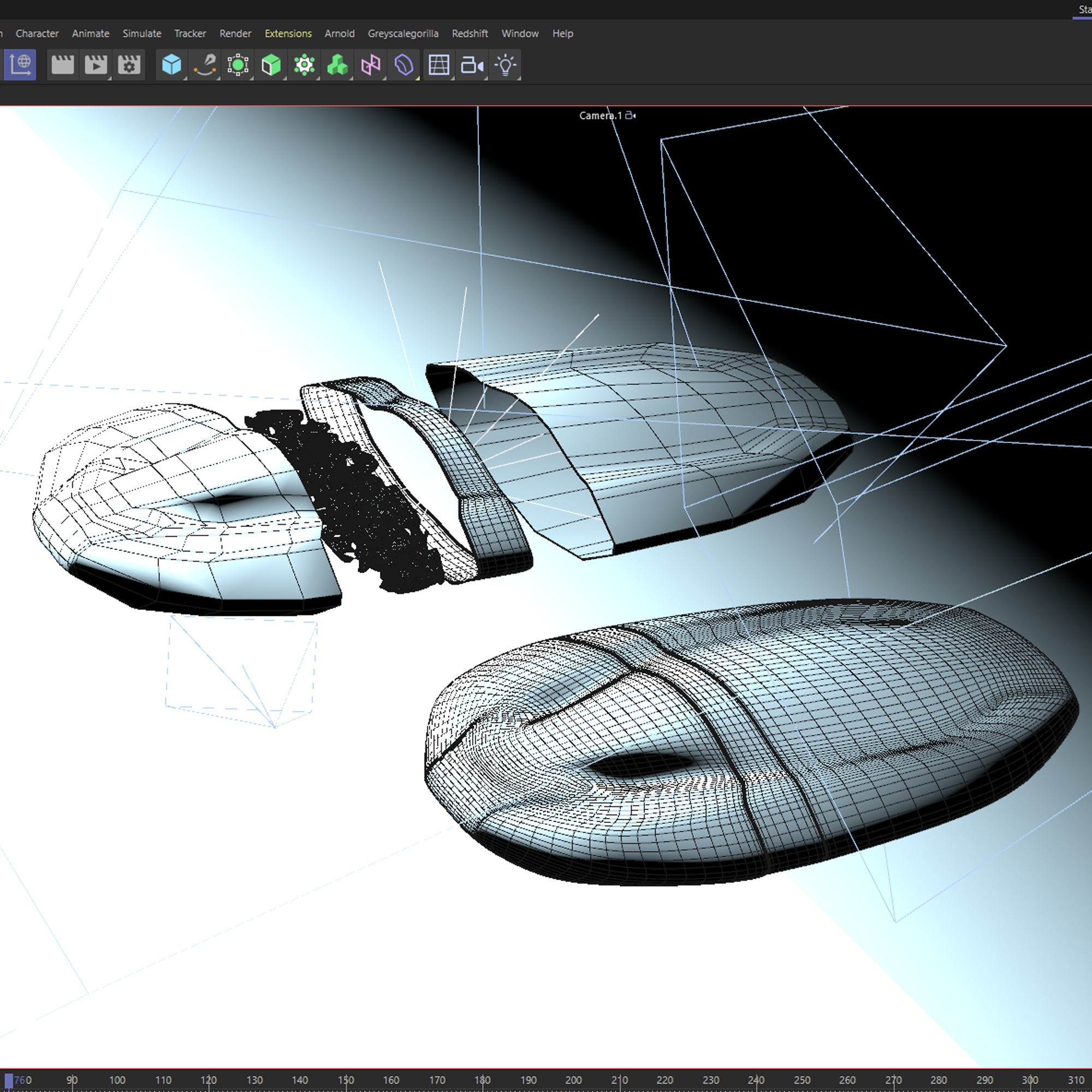Click the Render View clapperboard icon

click(62, 65)
